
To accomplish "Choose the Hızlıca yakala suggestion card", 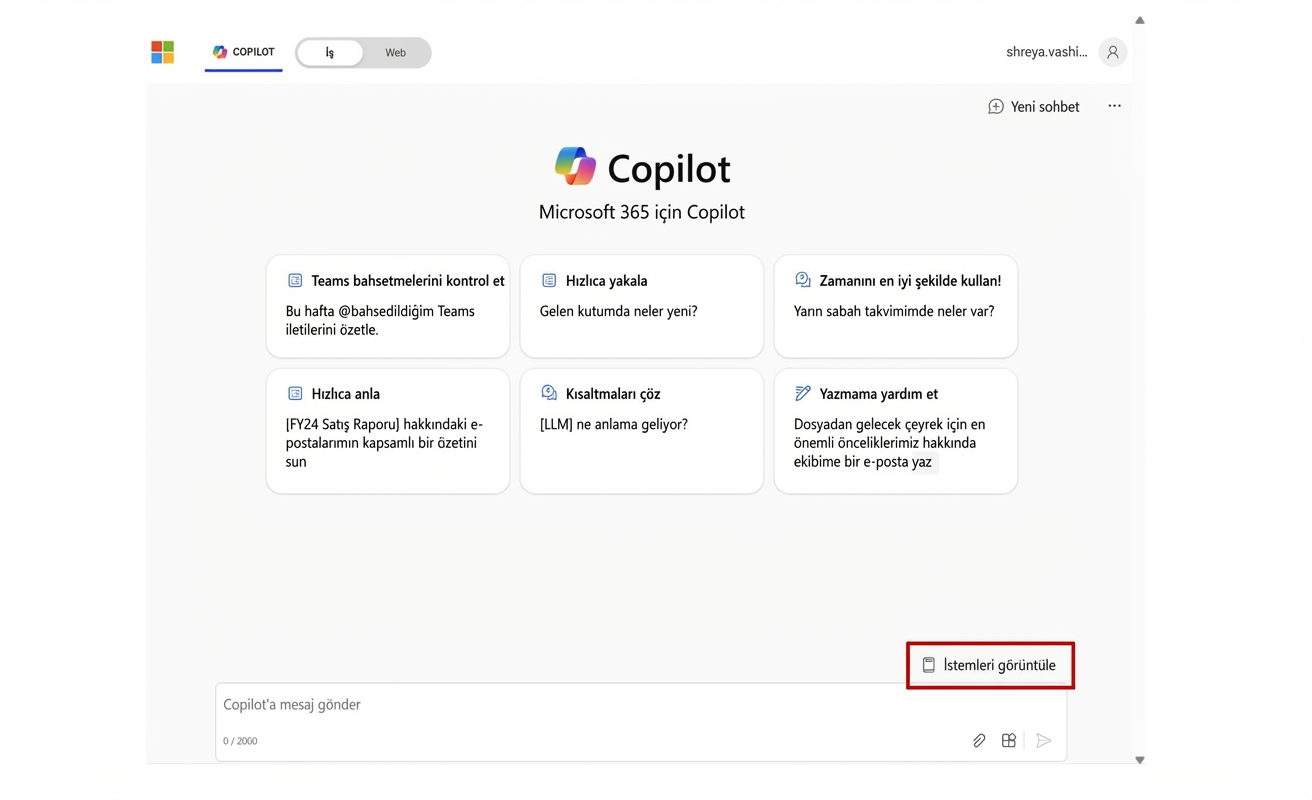I will [x=641, y=305].
